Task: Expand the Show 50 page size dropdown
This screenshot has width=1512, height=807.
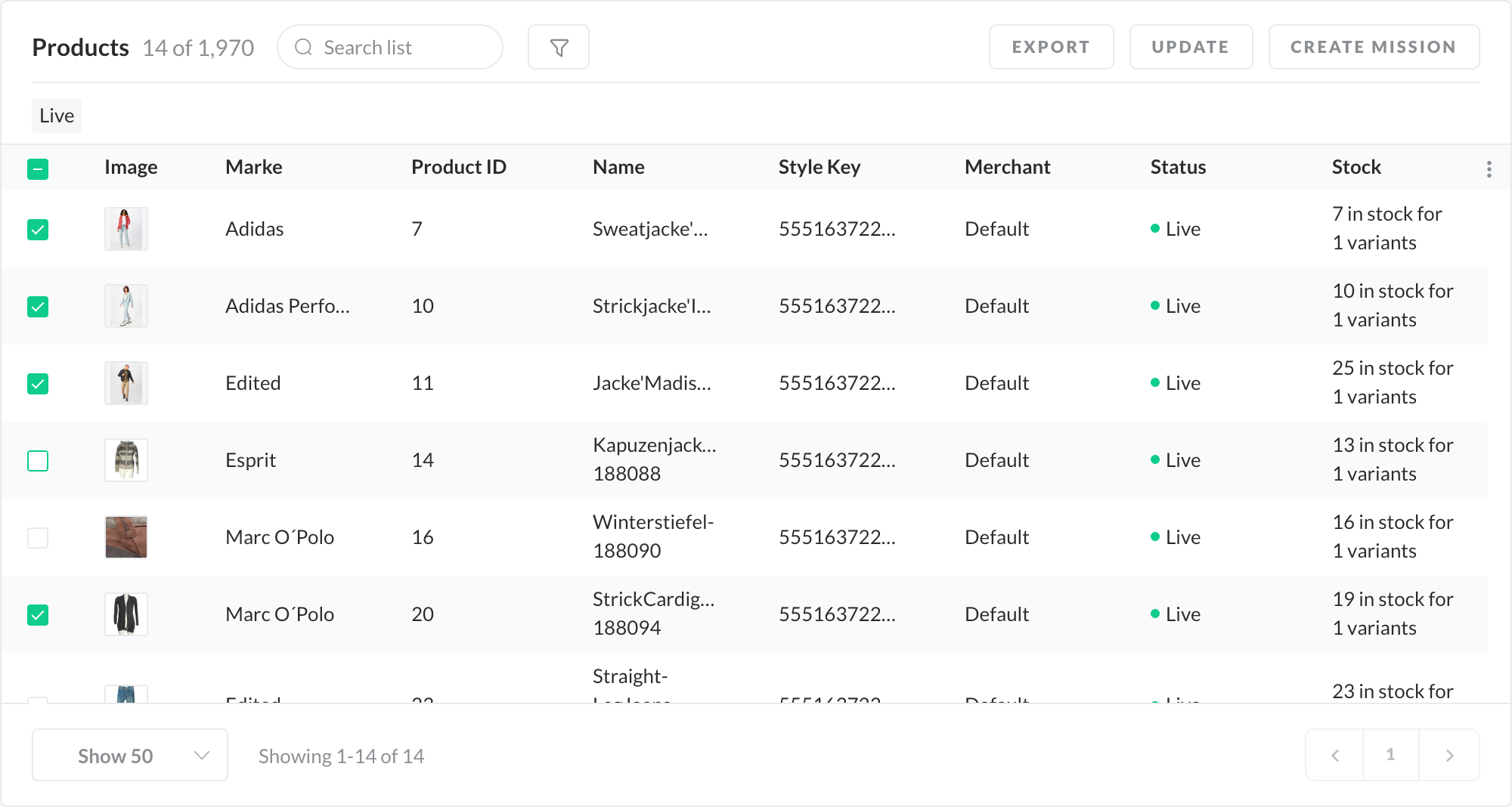Action: tap(130, 755)
